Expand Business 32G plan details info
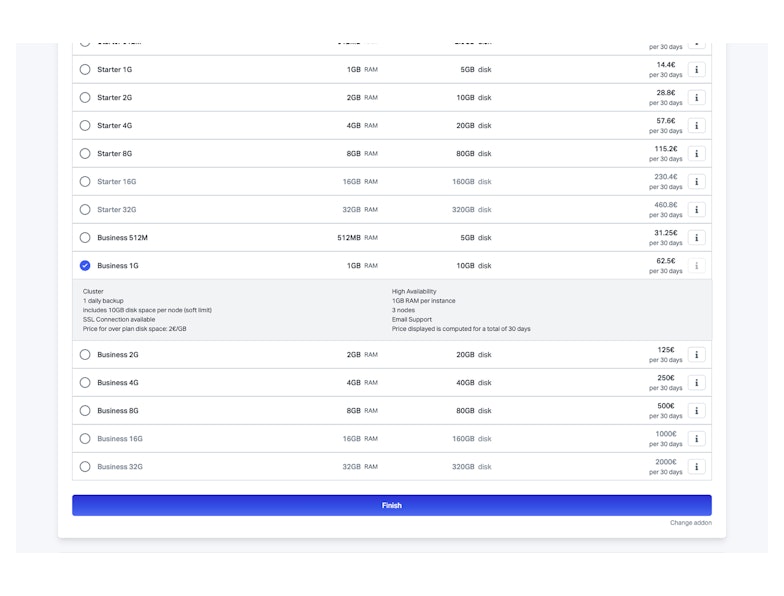Viewport: 784px width, 596px height. click(x=697, y=467)
